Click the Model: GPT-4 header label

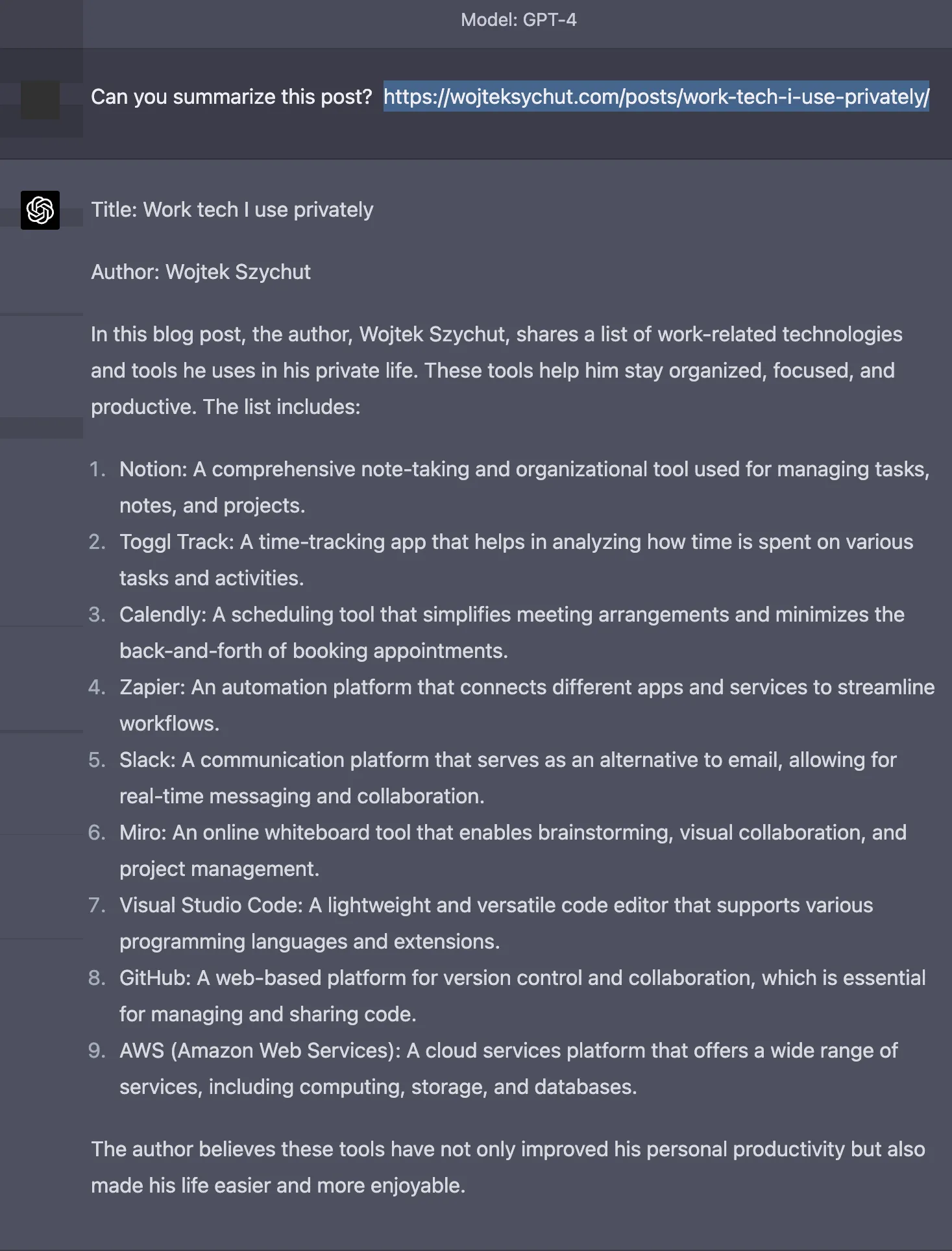[x=519, y=20]
